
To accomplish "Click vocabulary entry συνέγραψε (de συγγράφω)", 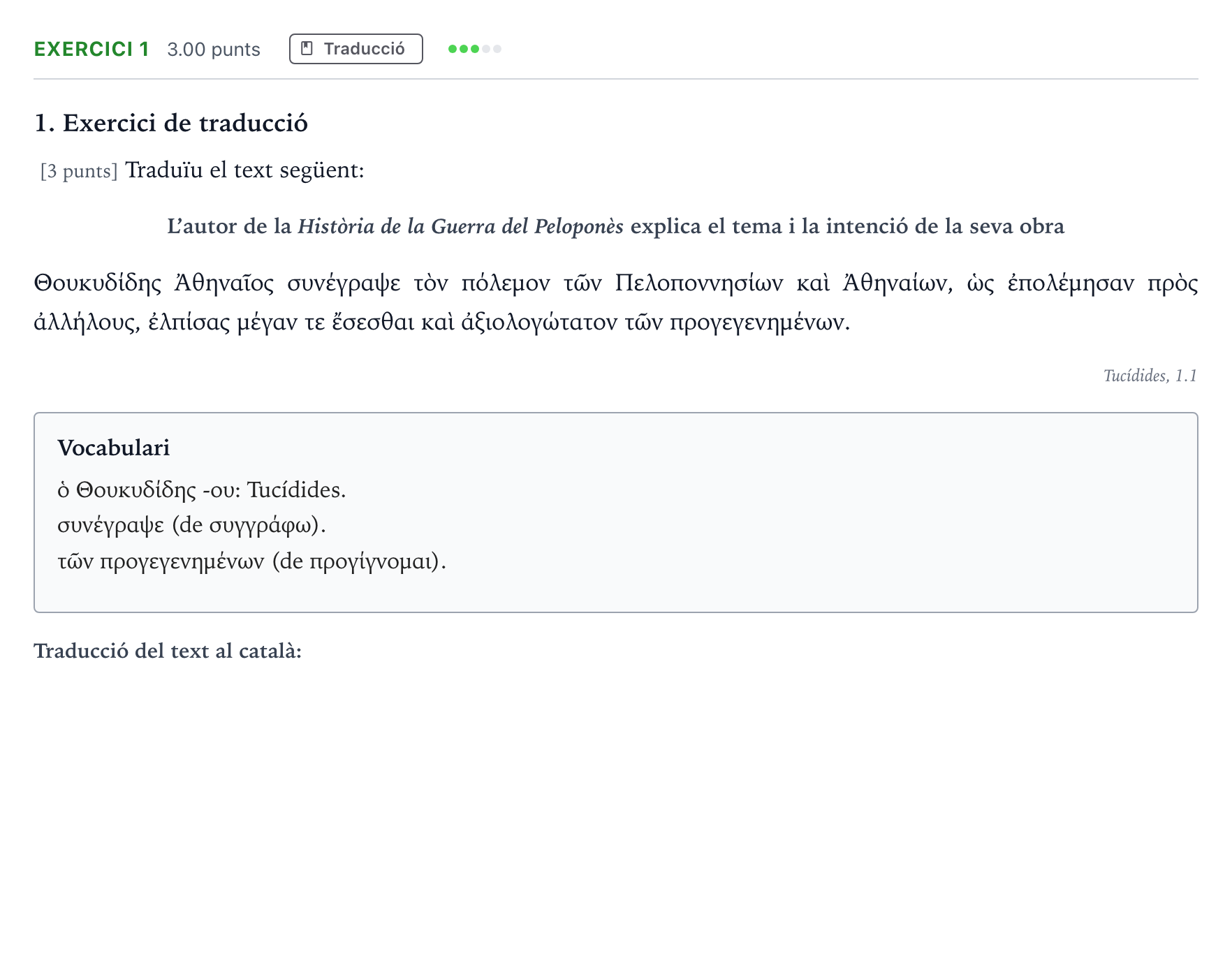I will click(x=192, y=525).
